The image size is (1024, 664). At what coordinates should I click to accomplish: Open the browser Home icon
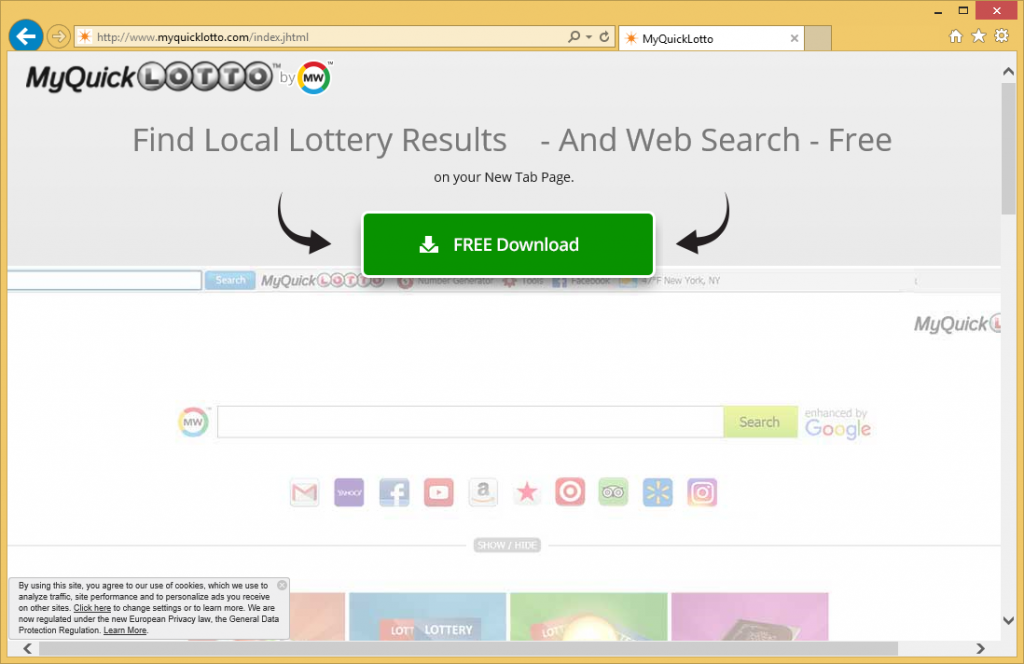tap(955, 37)
